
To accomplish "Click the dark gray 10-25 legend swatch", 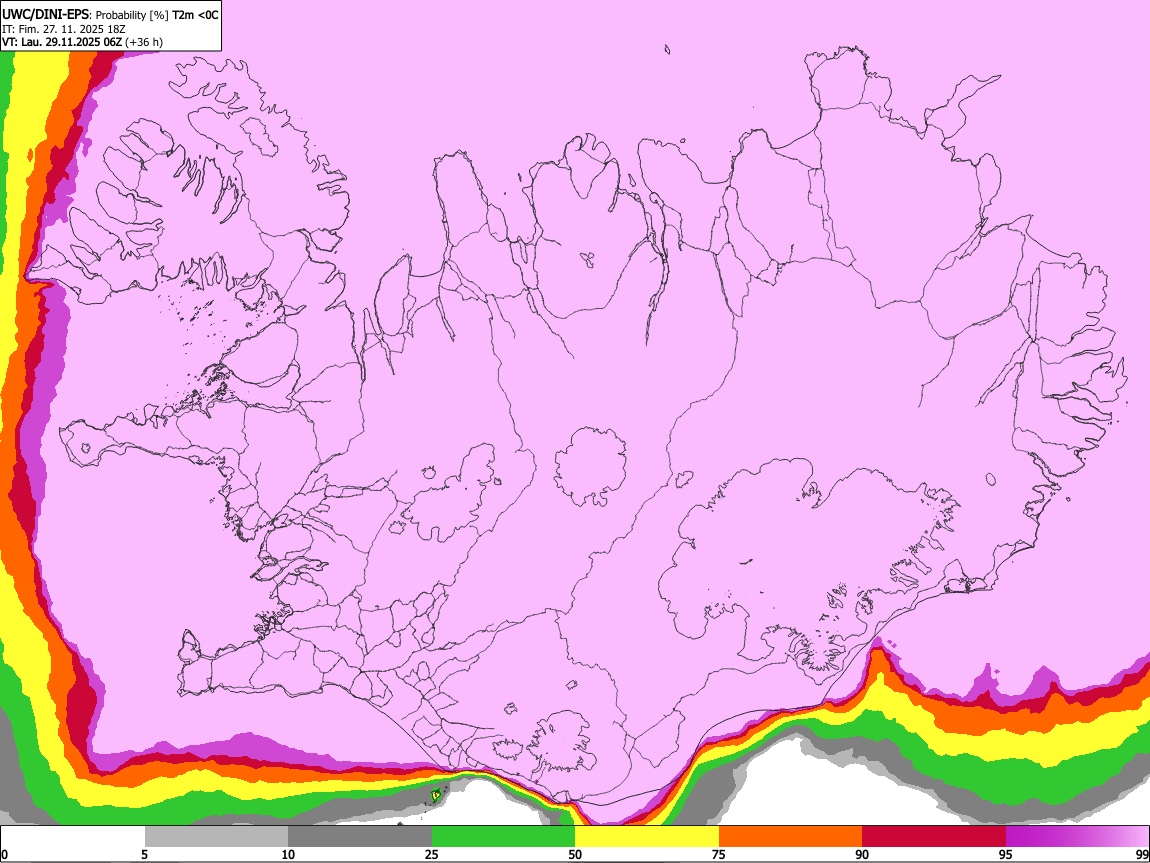I will [360, 836].
